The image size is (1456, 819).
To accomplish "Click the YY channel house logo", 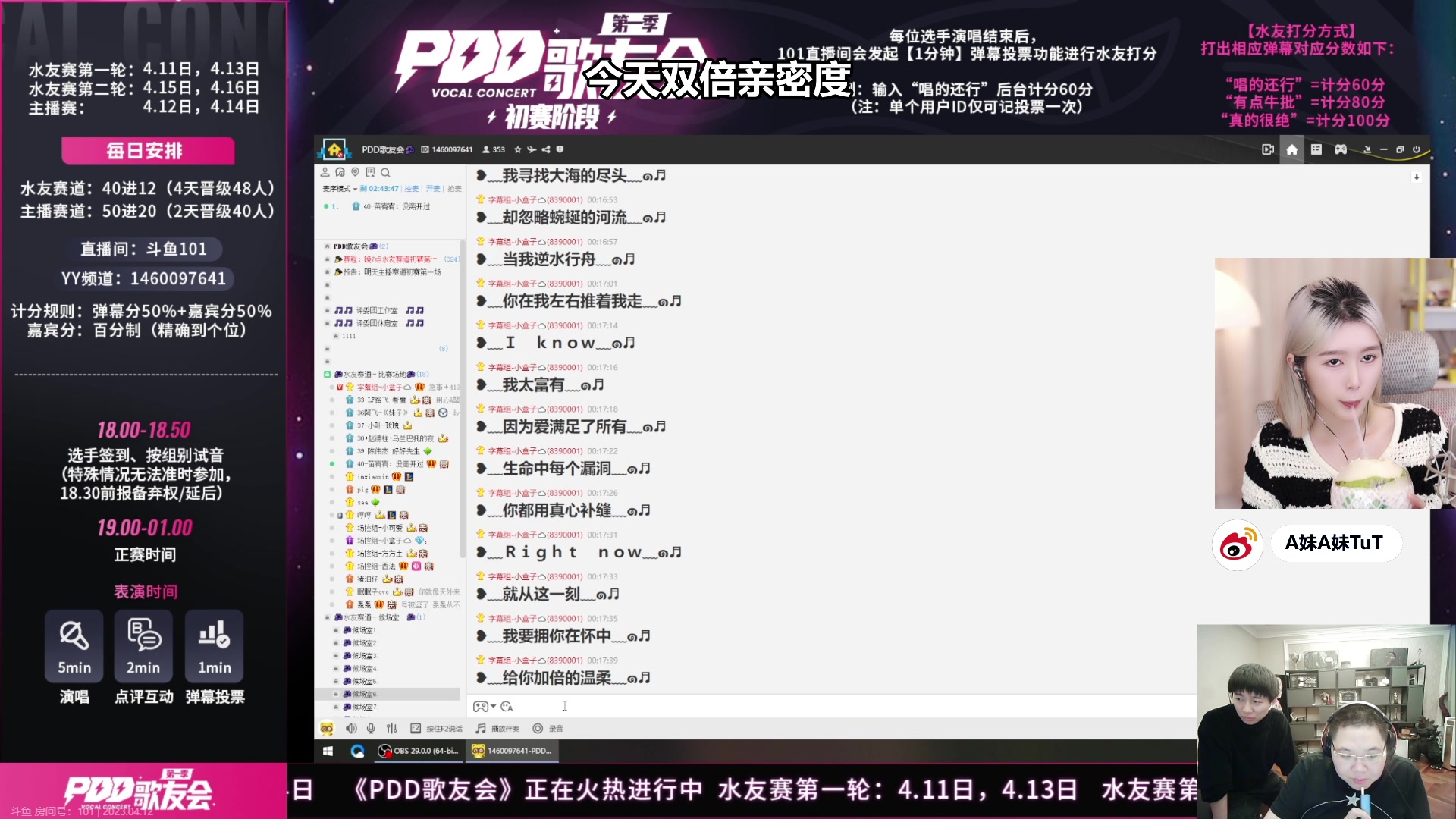I will pyautogui.click(x=334, y=149).
